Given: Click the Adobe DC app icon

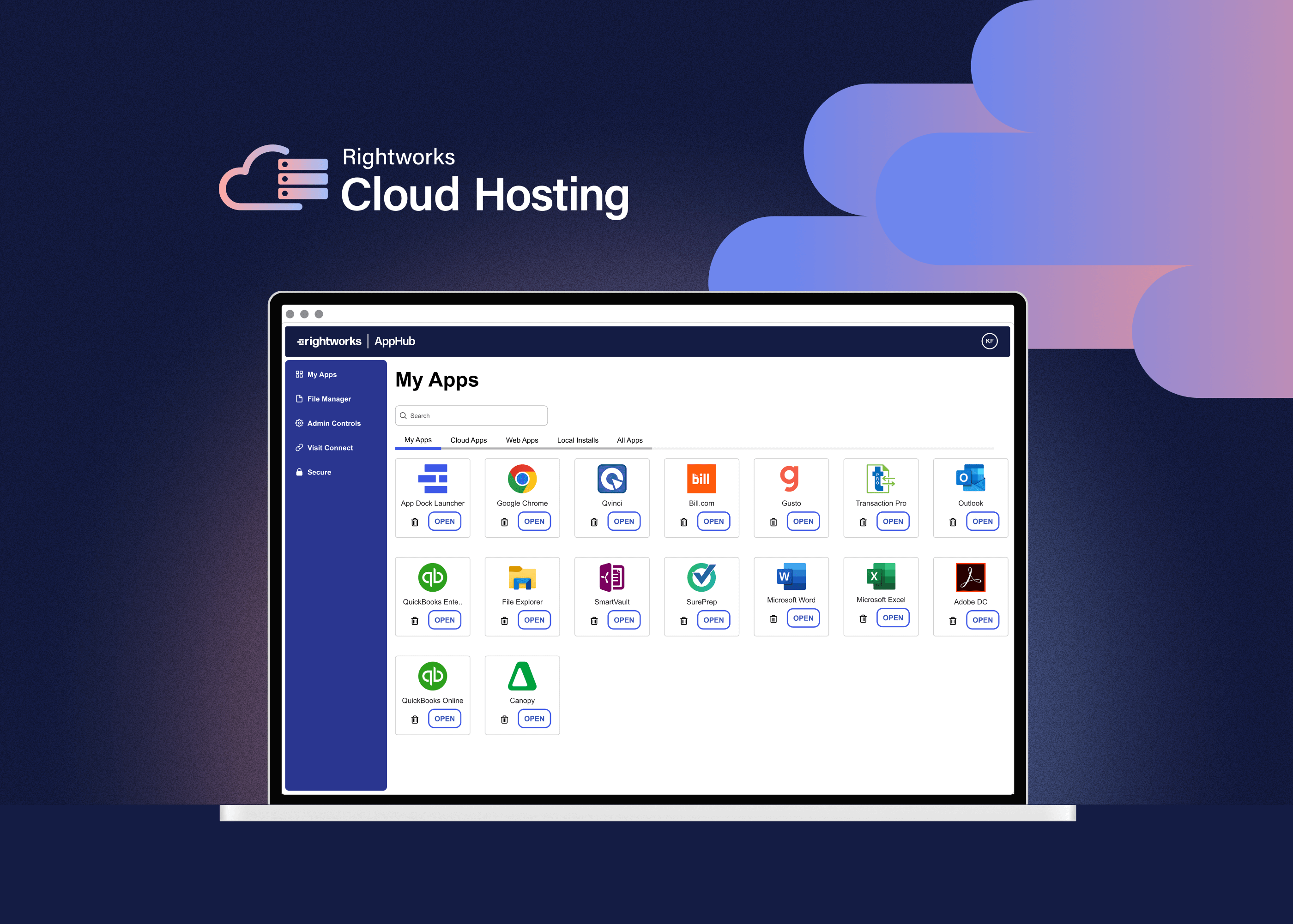Looking at the screenshot, I should (970, 577).
